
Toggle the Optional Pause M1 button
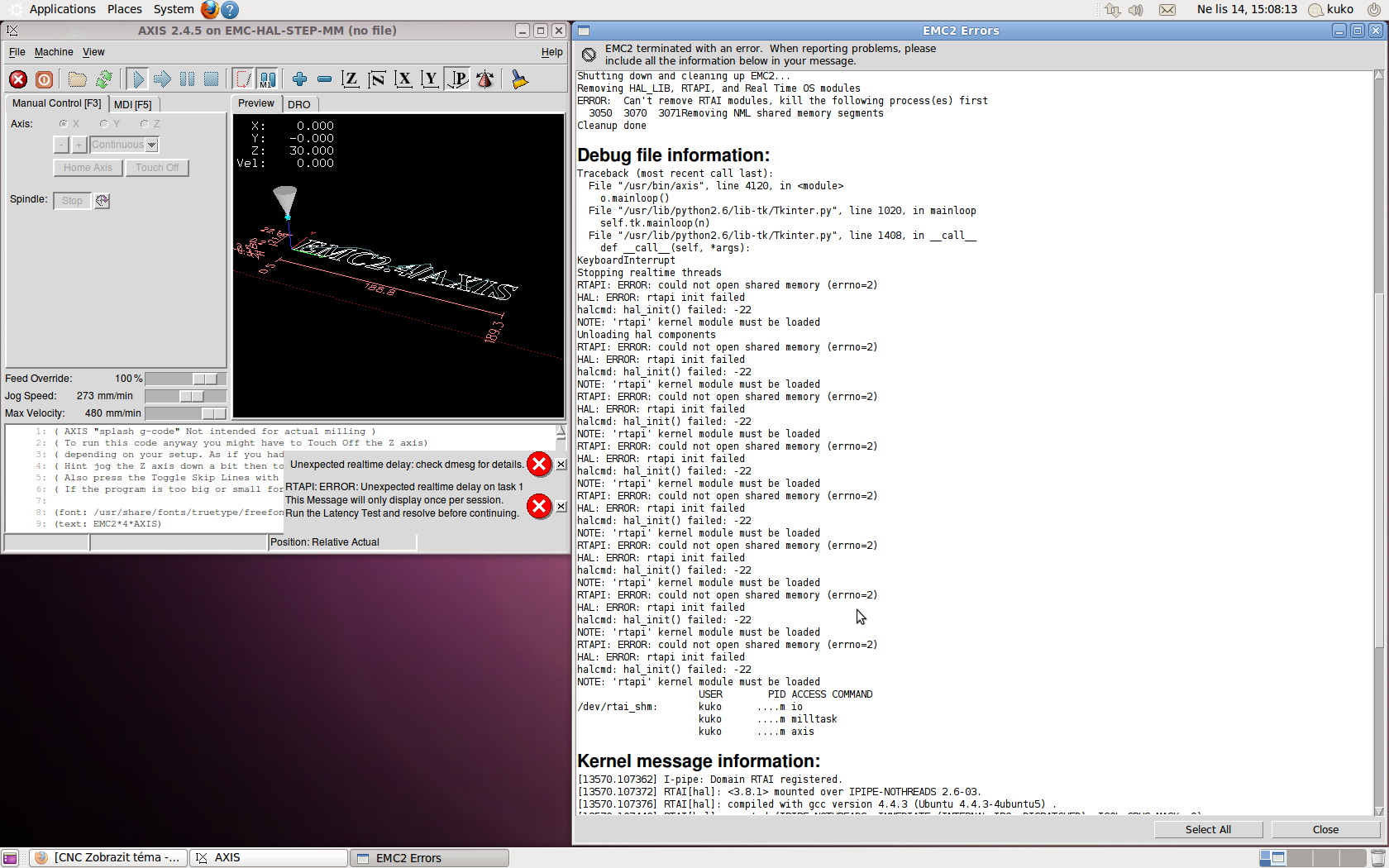(x=267, y=79)
